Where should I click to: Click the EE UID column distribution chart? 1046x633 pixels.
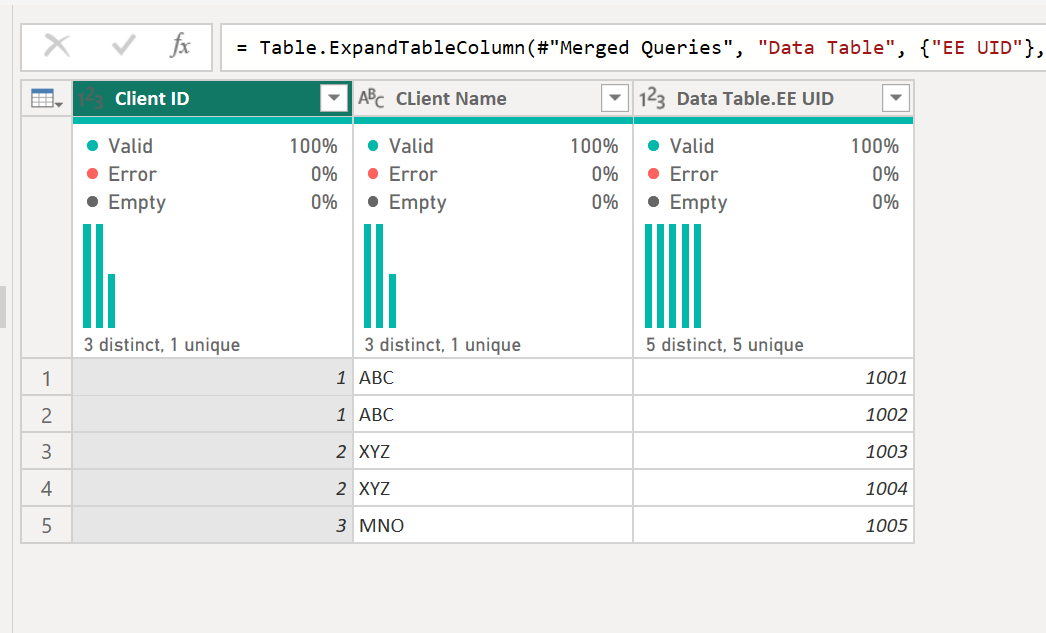click(x=673, y=276)
